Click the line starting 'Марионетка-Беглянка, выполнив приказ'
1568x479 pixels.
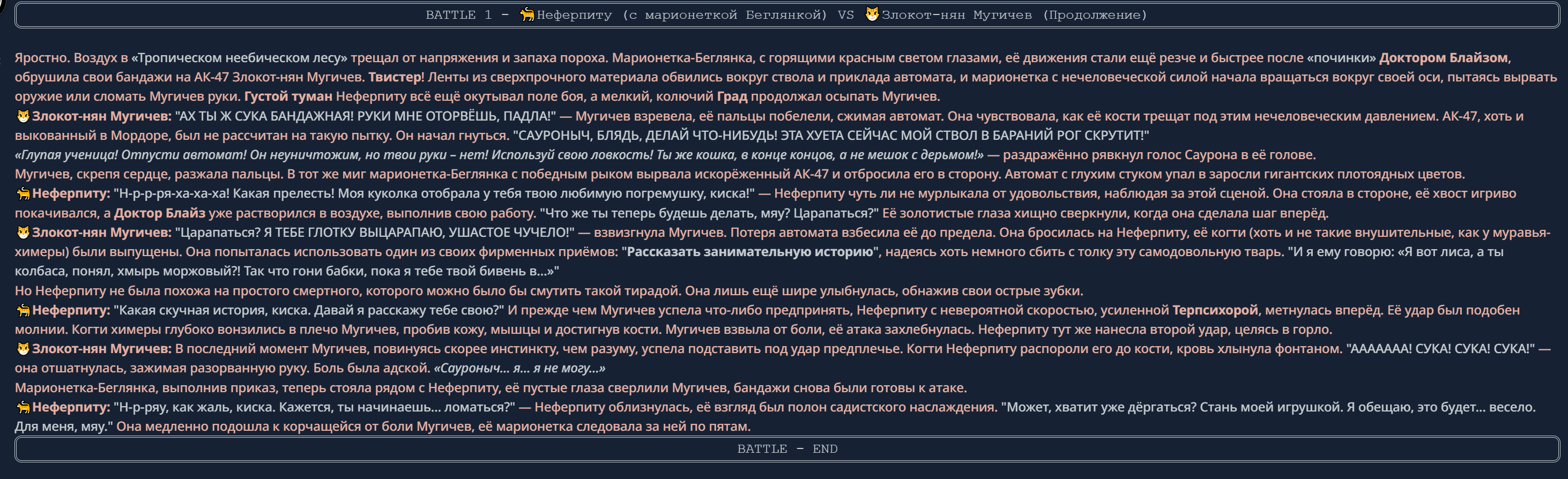491,388
